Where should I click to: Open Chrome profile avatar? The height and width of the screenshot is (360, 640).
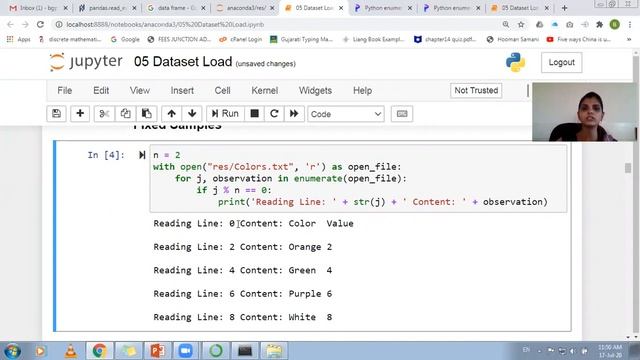click(614, 24)
